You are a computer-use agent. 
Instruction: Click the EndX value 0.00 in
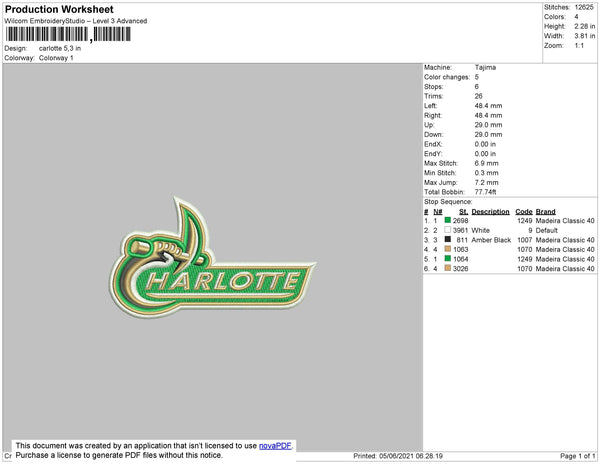(x=485, y=144)
